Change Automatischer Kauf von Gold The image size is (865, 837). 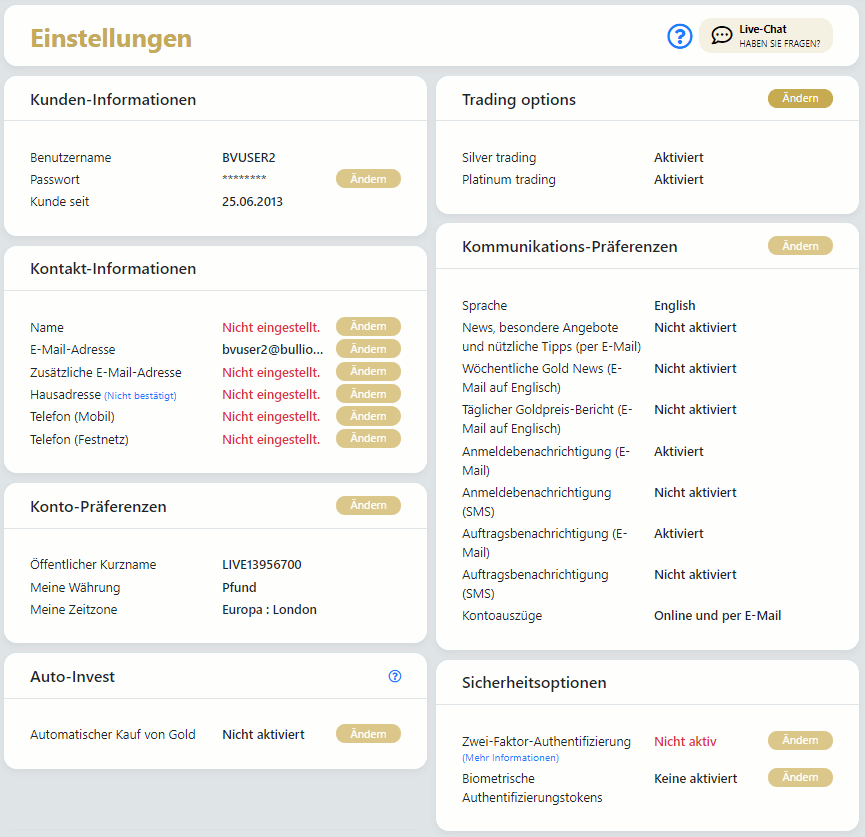tap(368, 734)
